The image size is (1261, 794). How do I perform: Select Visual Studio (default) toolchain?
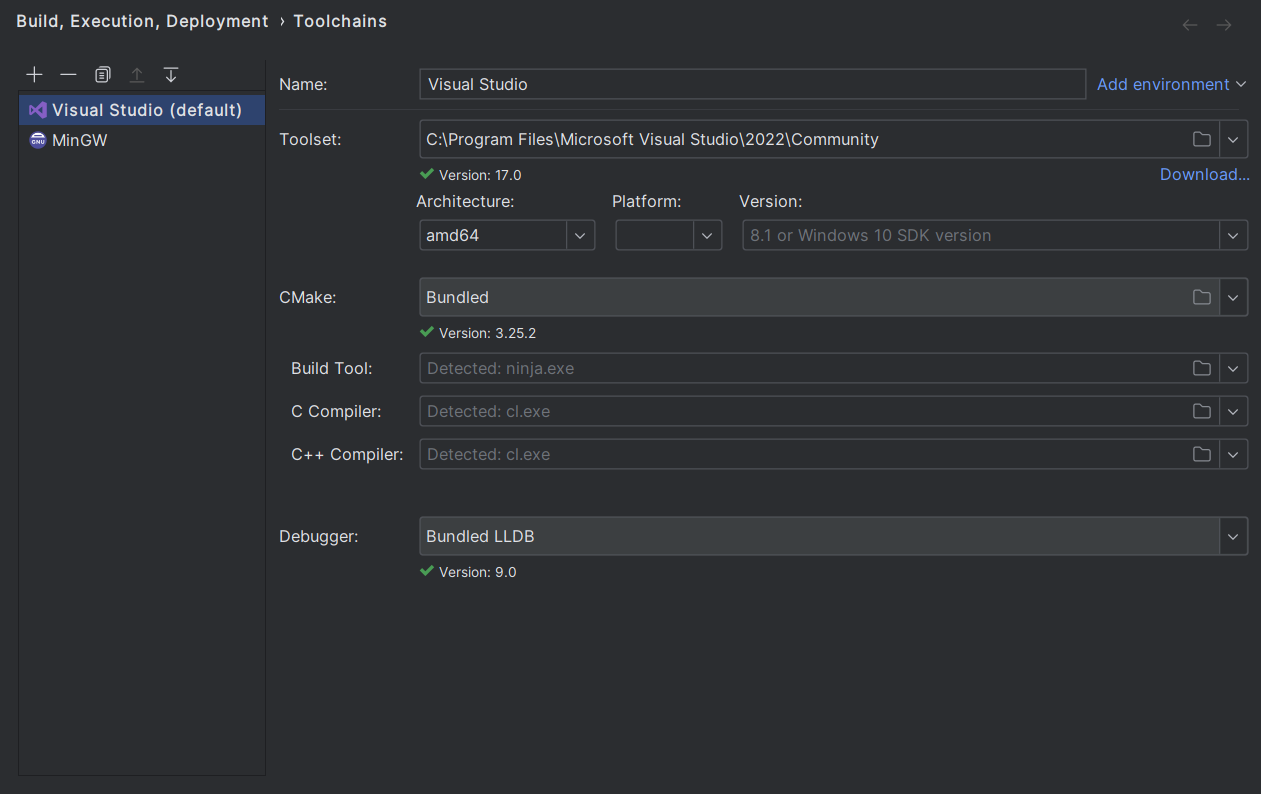142,110
